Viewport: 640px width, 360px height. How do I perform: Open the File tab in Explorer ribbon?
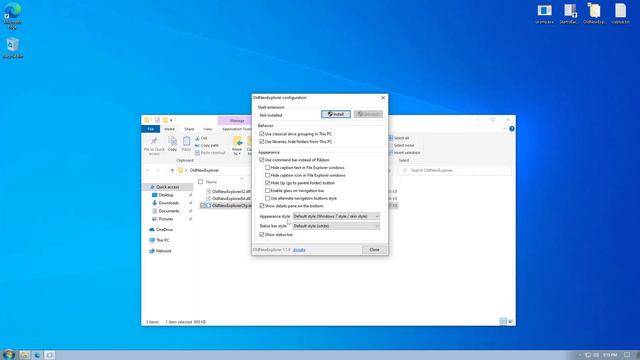pyautogui.click(x=151, y=129)
